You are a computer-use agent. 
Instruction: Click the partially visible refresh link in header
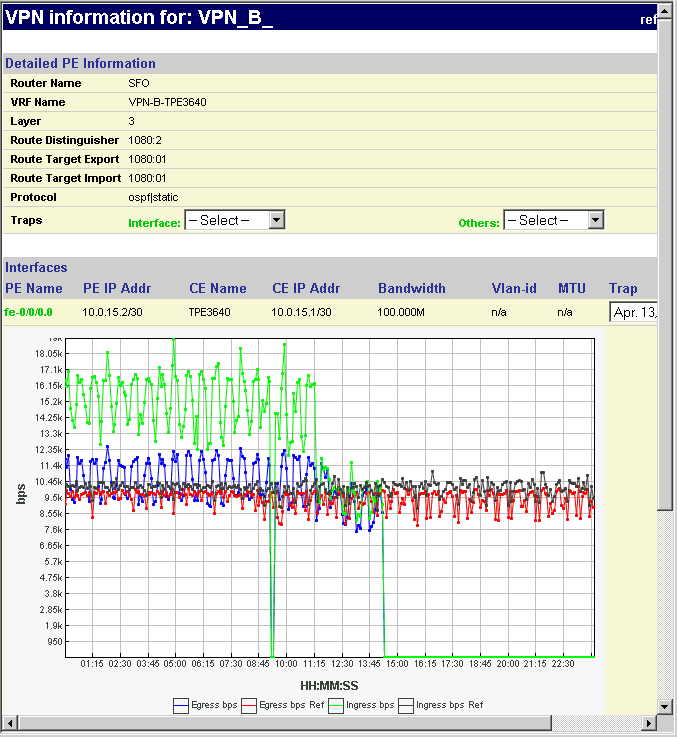tap(648, 18)
